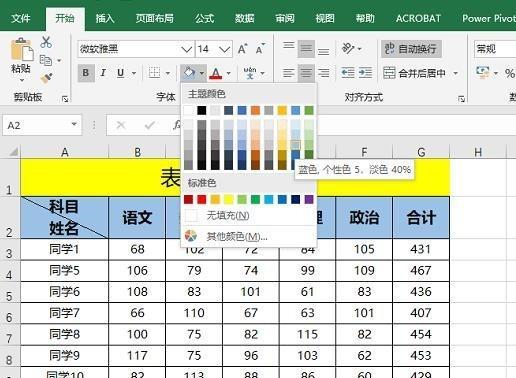Switch to the 插入 tab
The height and width of the screenshot is (378, 516).
105,18
